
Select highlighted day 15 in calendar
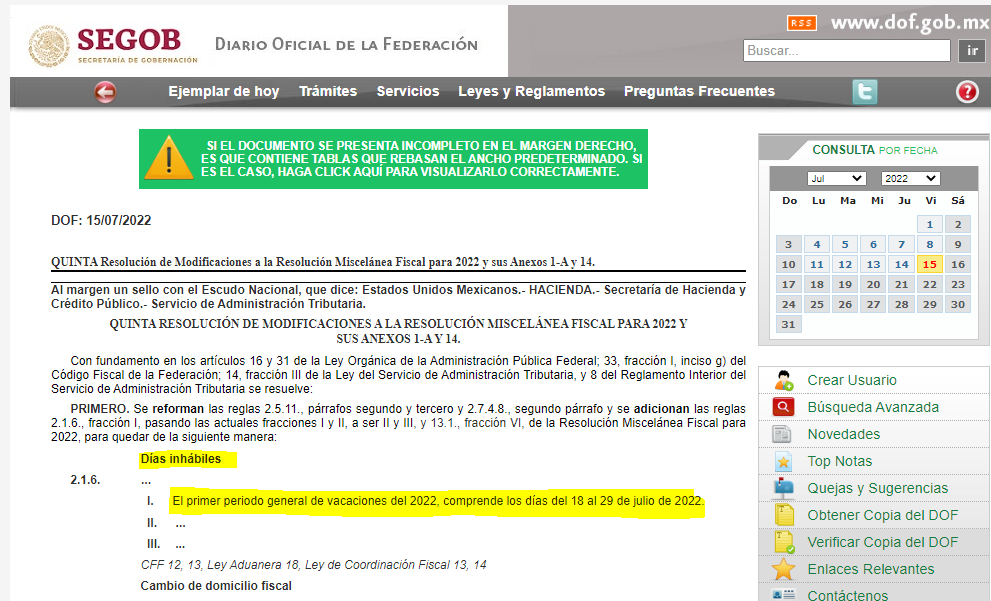click(x=930, y=264)
